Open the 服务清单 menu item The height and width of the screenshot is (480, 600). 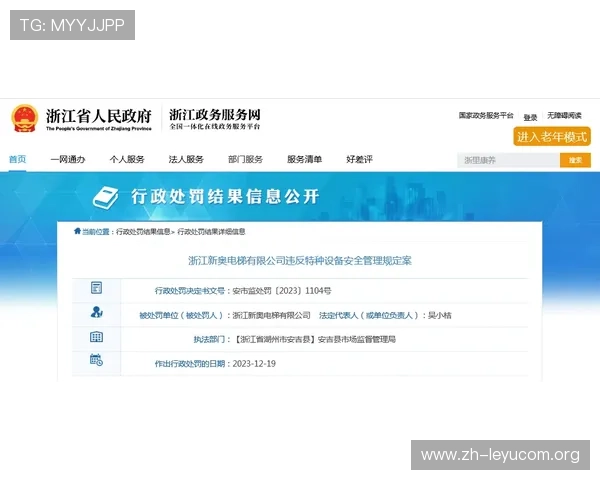click(x=304, y=159)
